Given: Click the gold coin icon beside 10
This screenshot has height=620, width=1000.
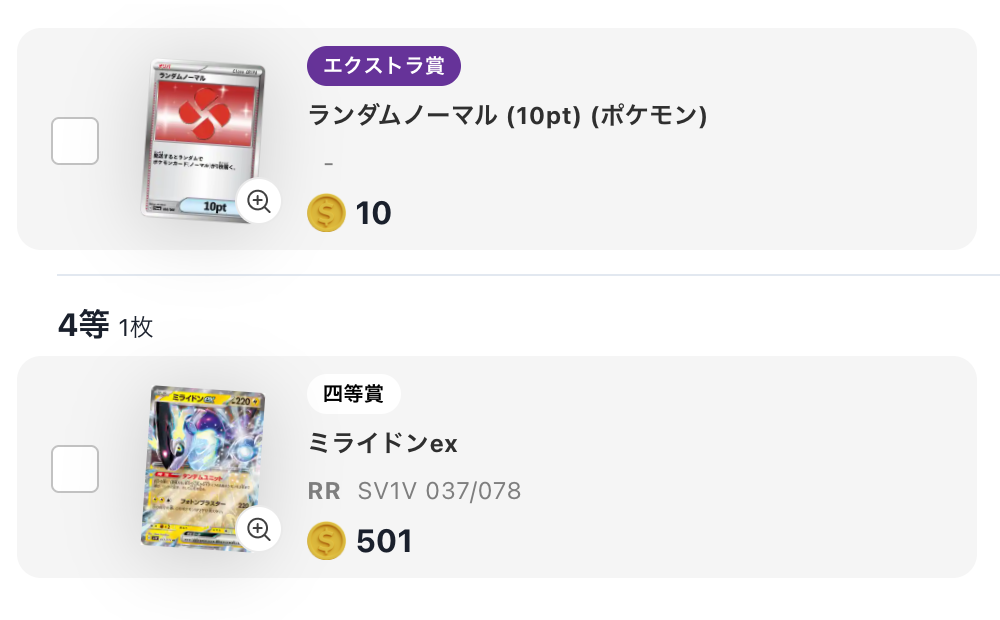Looking at the screenshot, I should click(326, 213).
